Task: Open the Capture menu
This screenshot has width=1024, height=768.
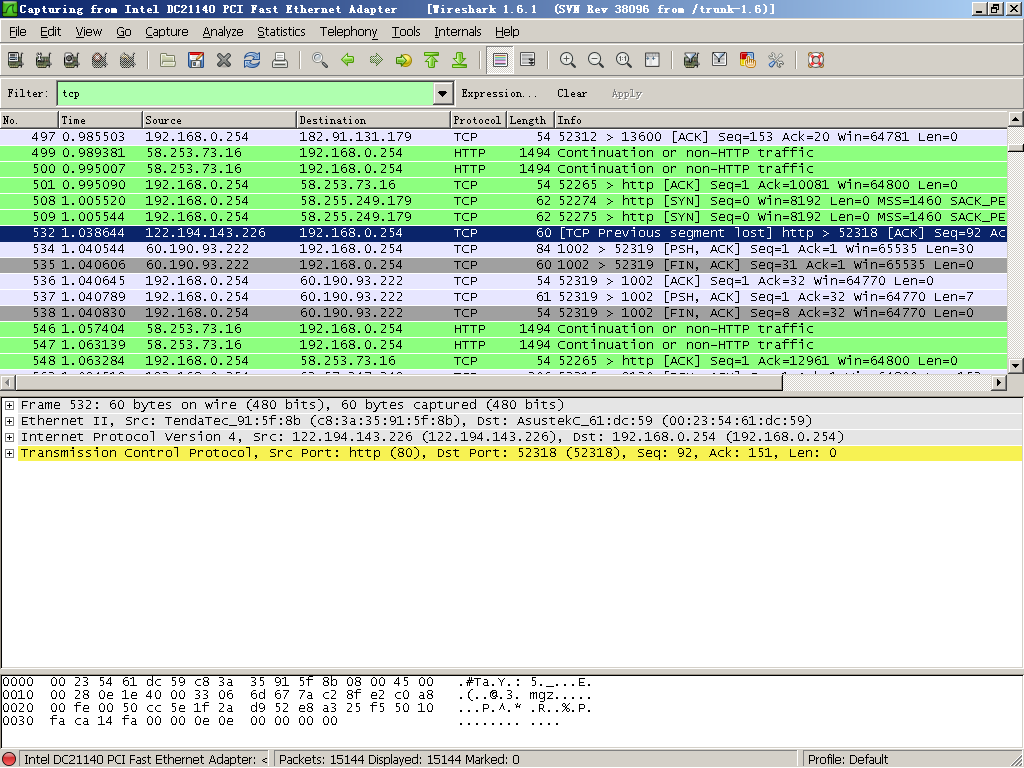Action: 167,32
